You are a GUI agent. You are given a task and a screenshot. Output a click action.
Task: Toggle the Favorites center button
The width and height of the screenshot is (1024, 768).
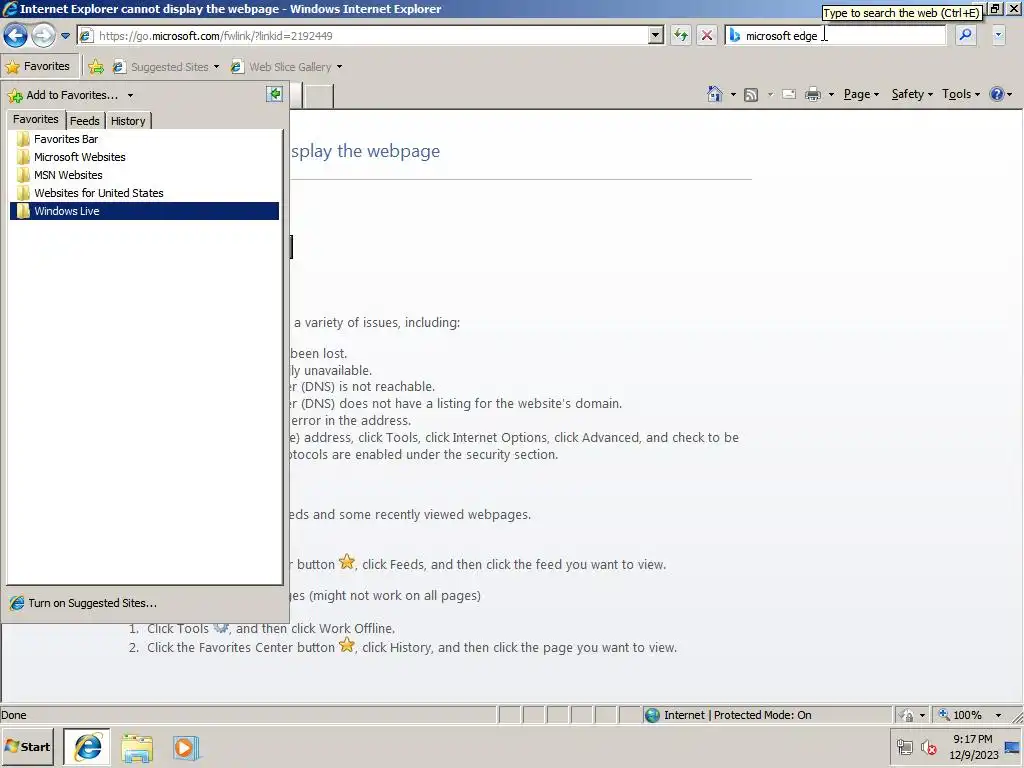39,66
